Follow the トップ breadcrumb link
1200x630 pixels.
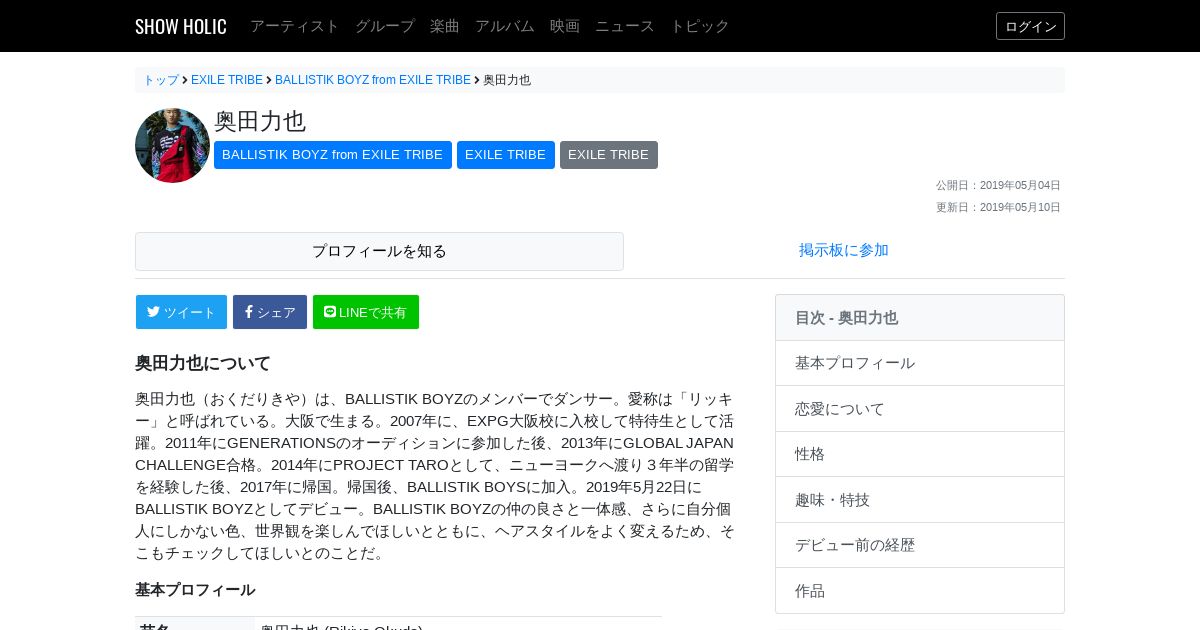coord(161,80)
